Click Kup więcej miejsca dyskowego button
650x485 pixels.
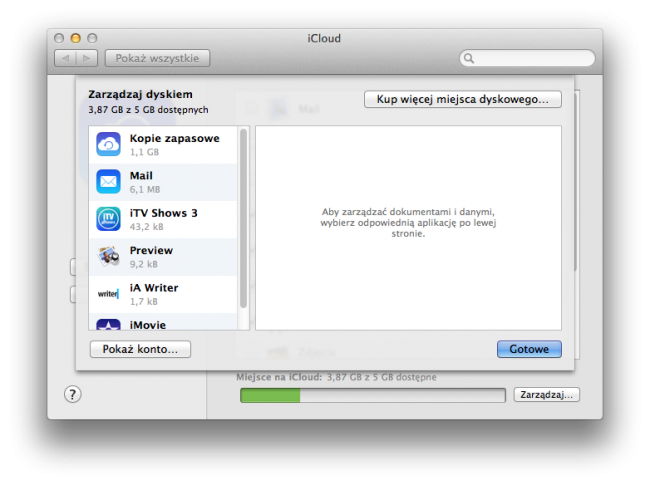463,99
